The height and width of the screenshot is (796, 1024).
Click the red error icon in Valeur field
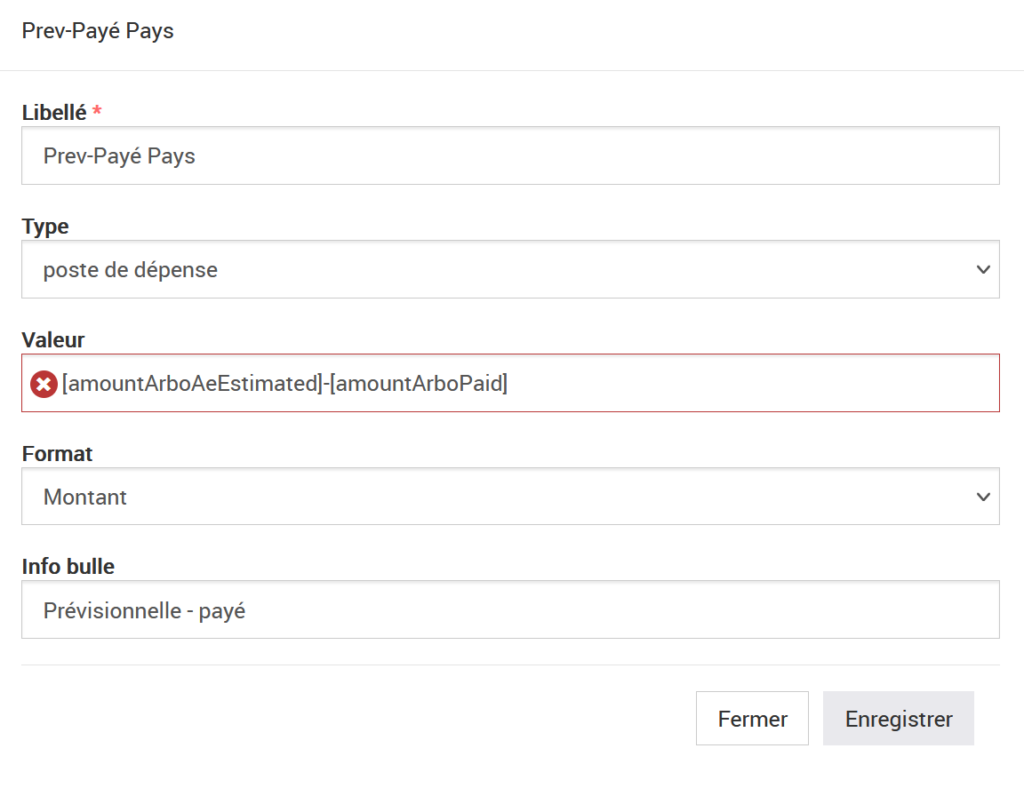coord(43,384)
